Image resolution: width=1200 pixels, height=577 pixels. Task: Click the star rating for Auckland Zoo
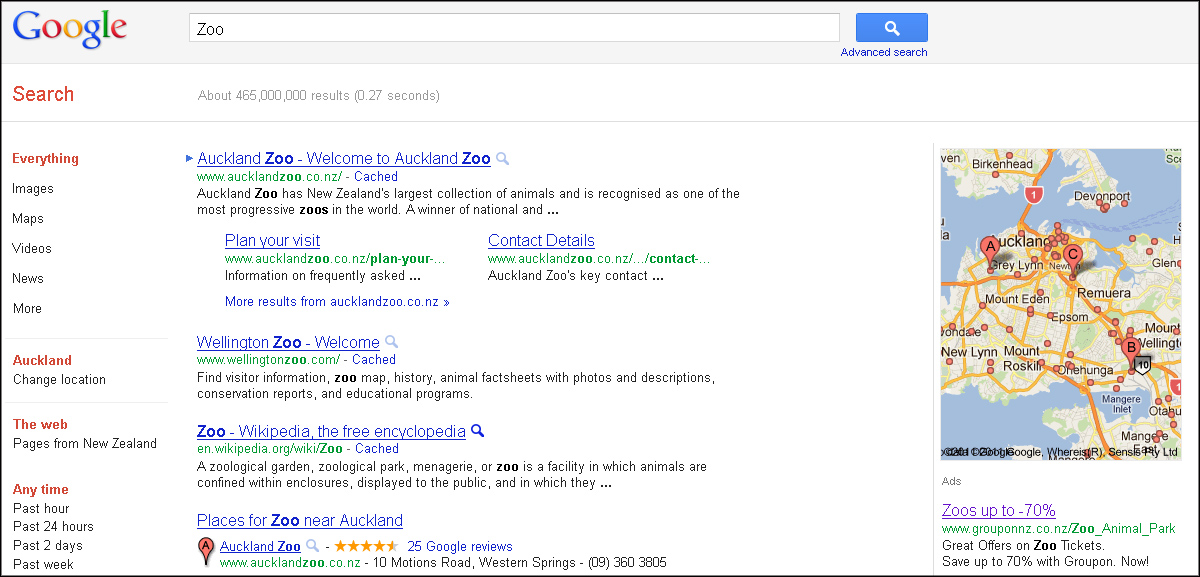366,546
